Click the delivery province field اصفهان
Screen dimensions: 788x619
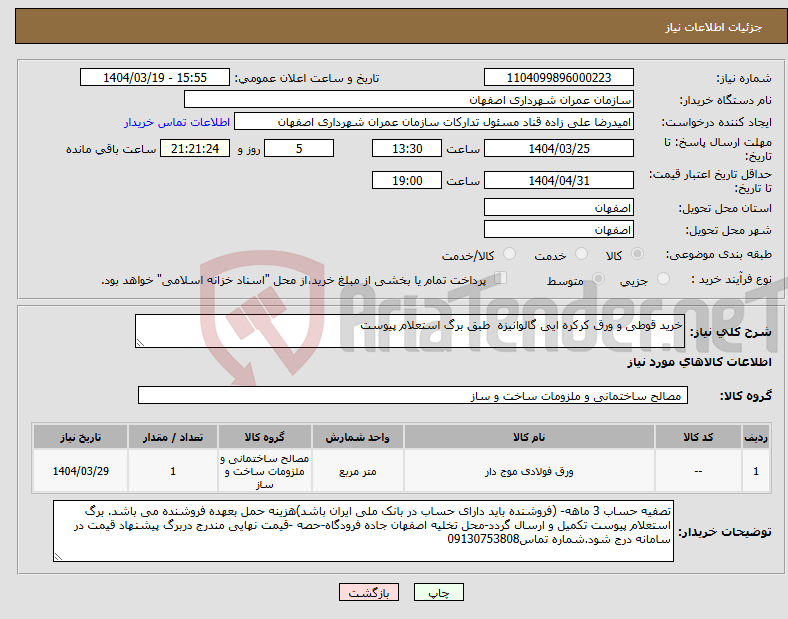(x=558, y=207)
